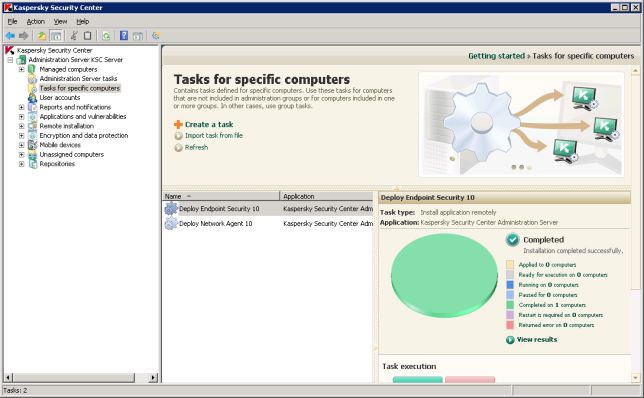Click the Administration Server tasks icon

(32, 78)
